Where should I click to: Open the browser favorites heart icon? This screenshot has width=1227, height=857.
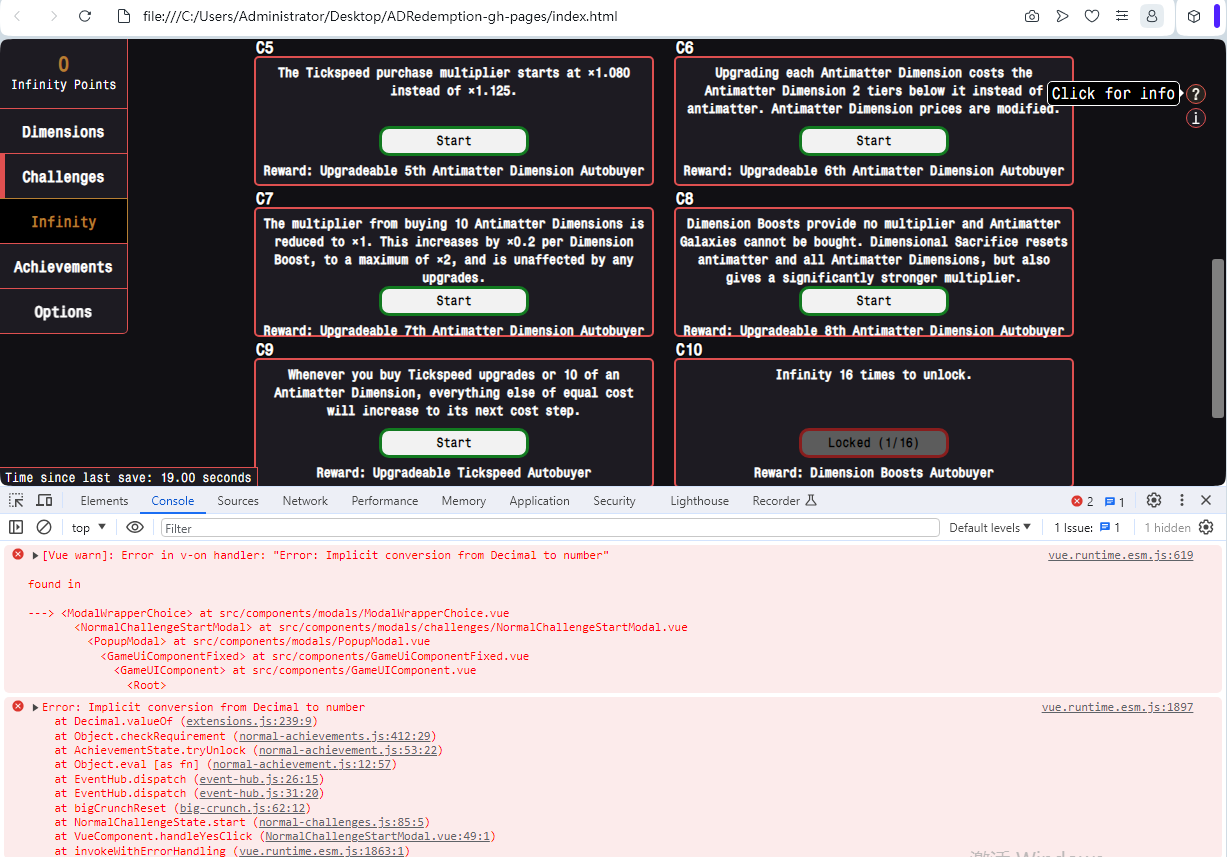point(1092,16)
